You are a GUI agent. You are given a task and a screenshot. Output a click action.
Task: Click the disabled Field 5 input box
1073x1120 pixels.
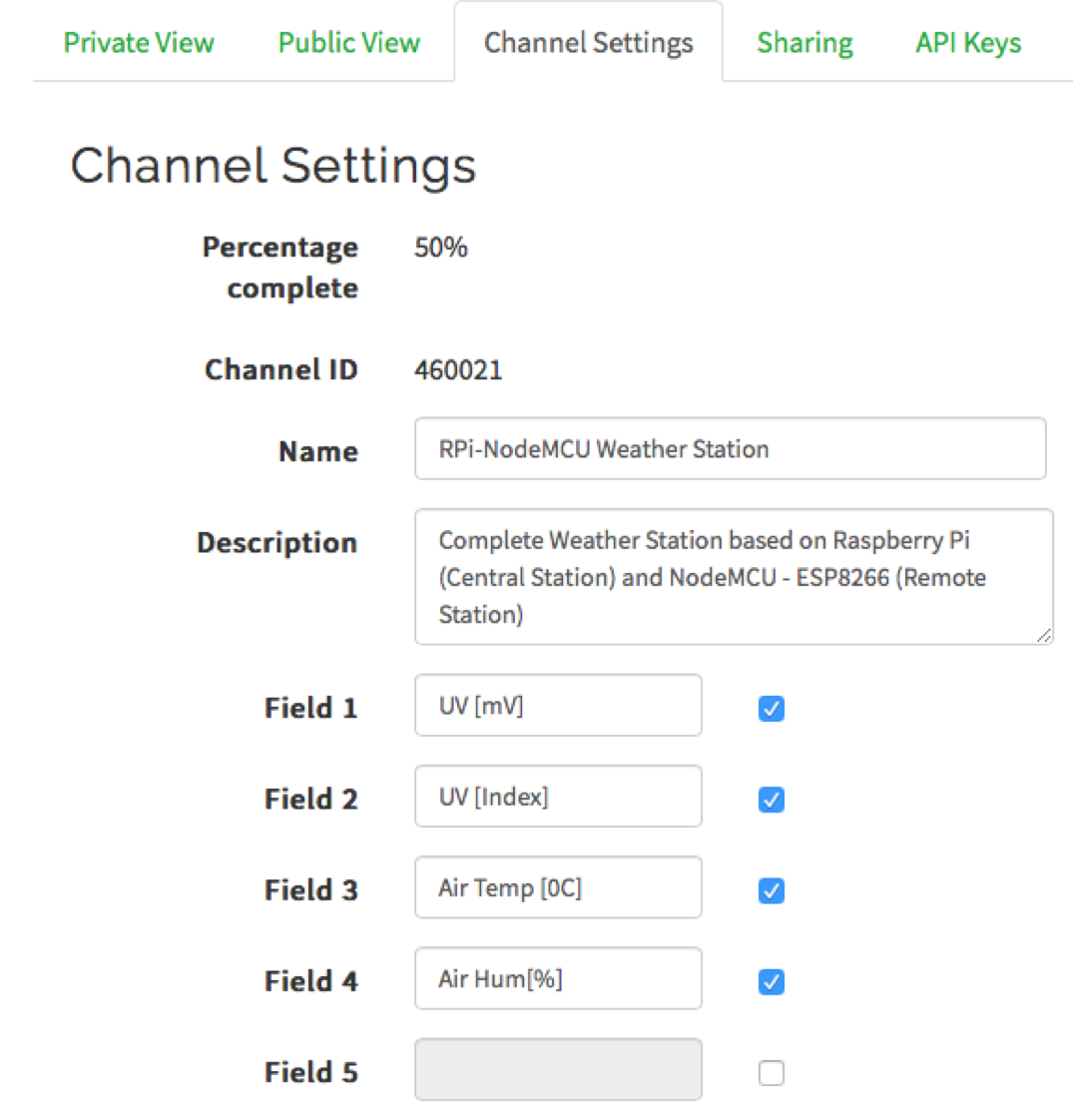[x=558, y=1070]
